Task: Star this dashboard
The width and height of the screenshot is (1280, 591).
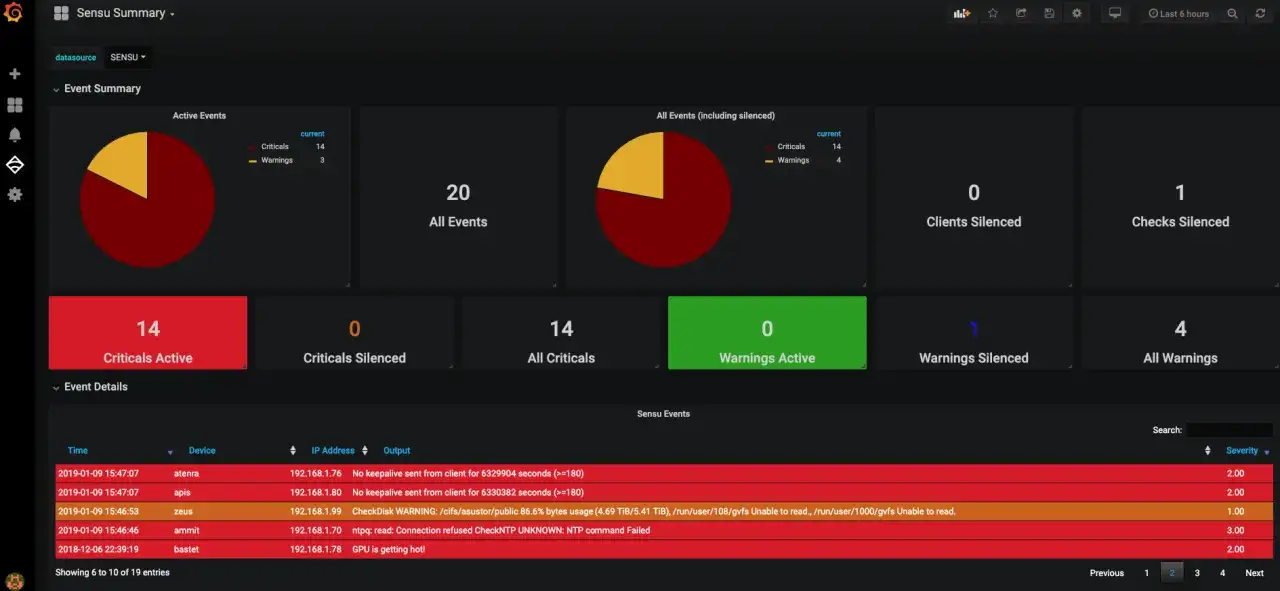Action: tap(992, 13)
